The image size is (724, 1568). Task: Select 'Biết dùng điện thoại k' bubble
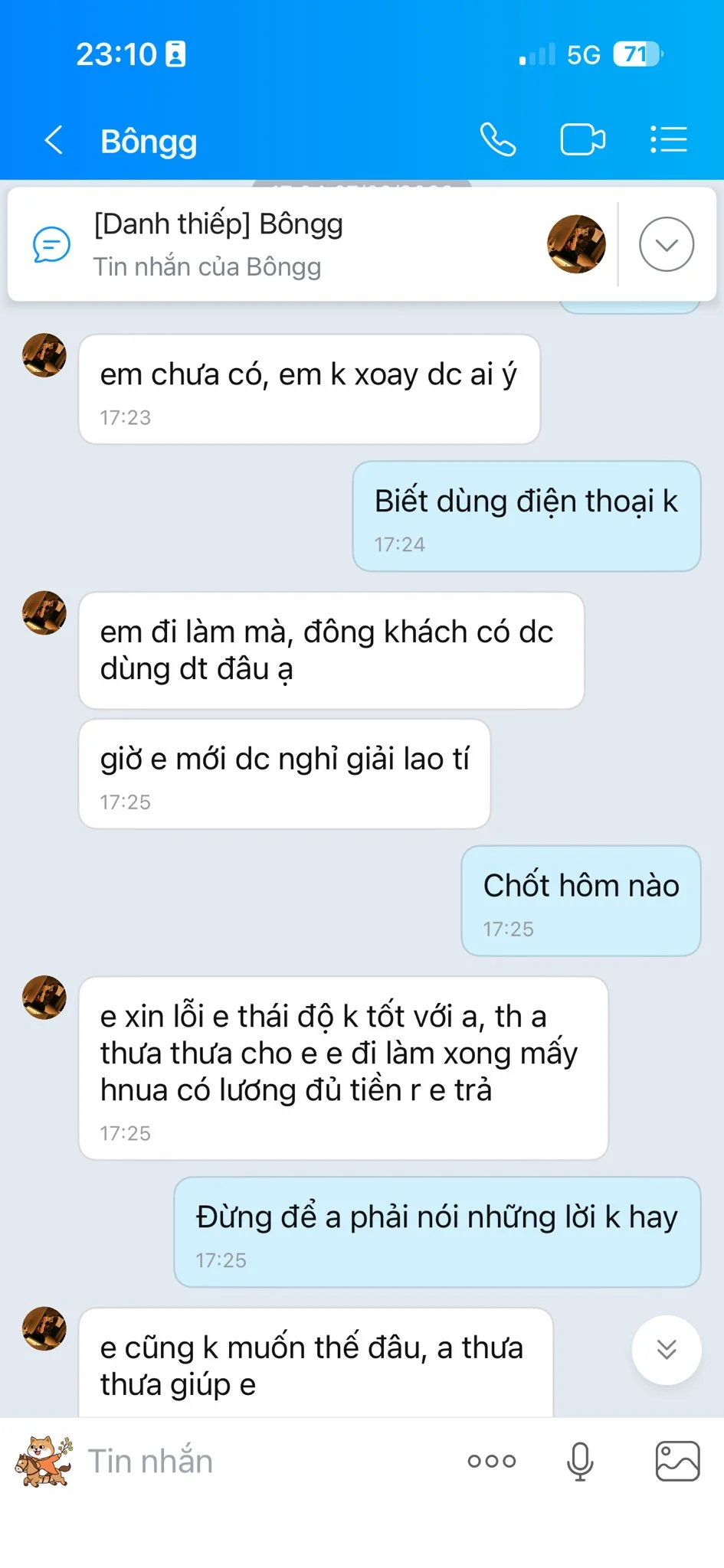526,517
